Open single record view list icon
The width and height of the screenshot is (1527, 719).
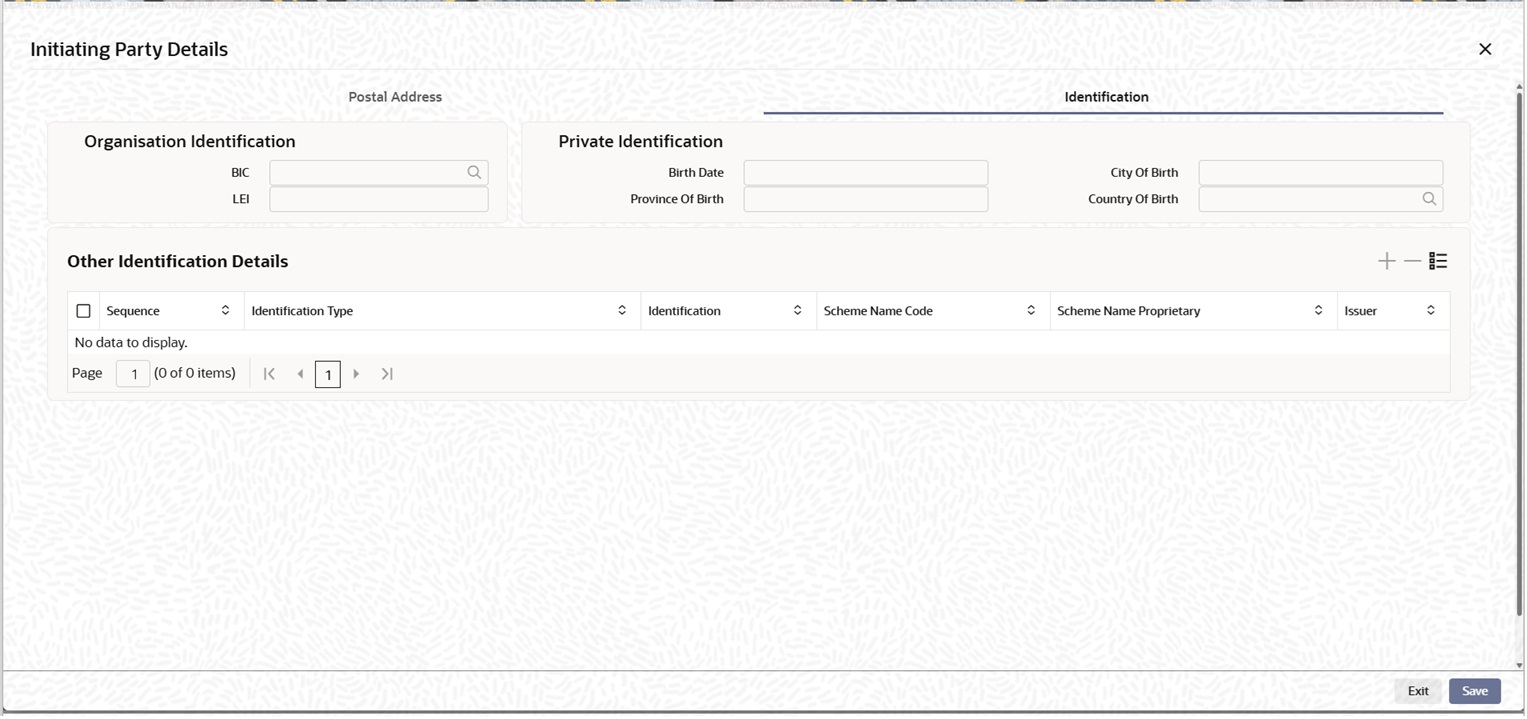1438,261
